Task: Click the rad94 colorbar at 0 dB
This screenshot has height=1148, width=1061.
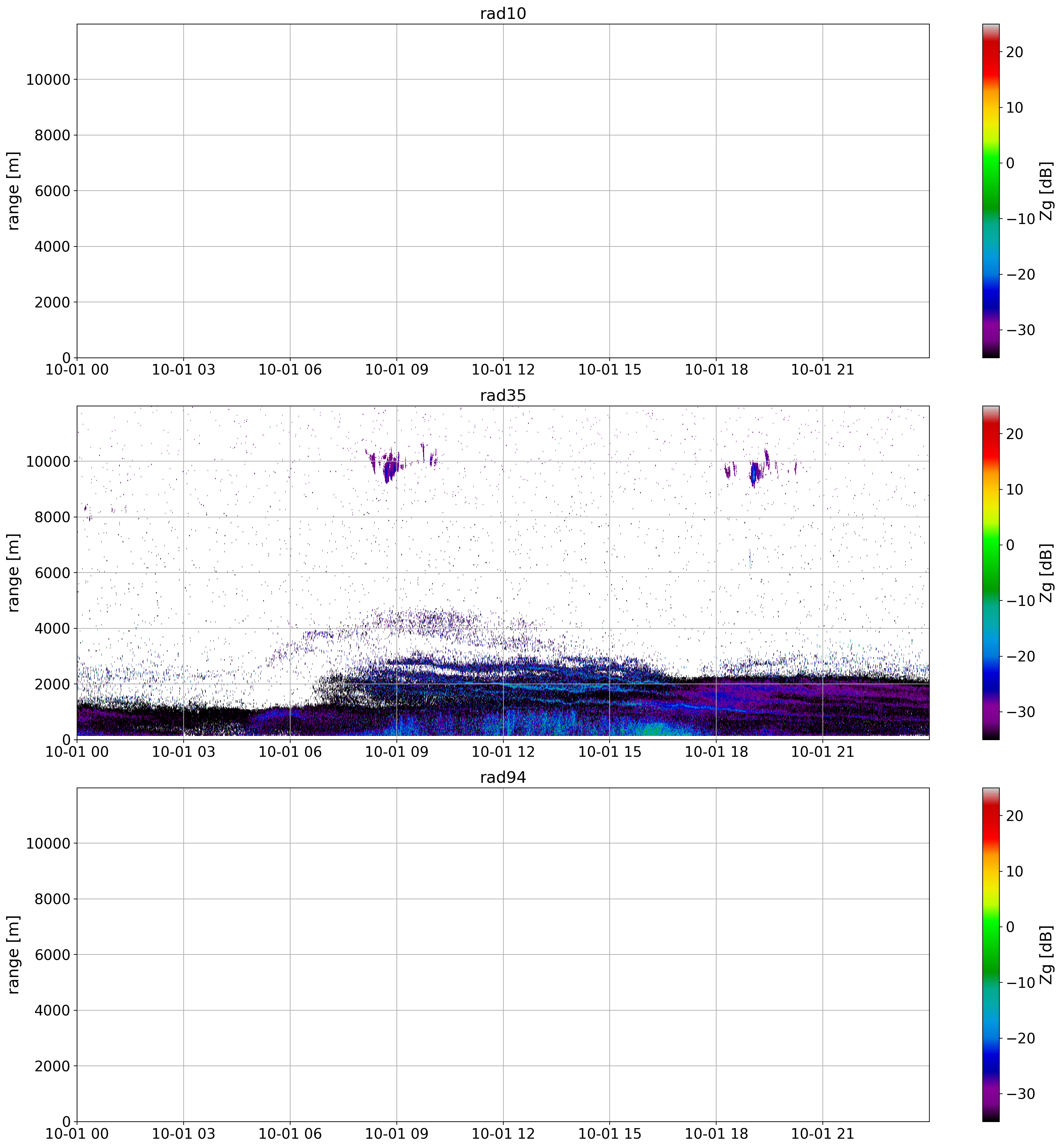Action: pyautogui.click(x=990, y=927)
